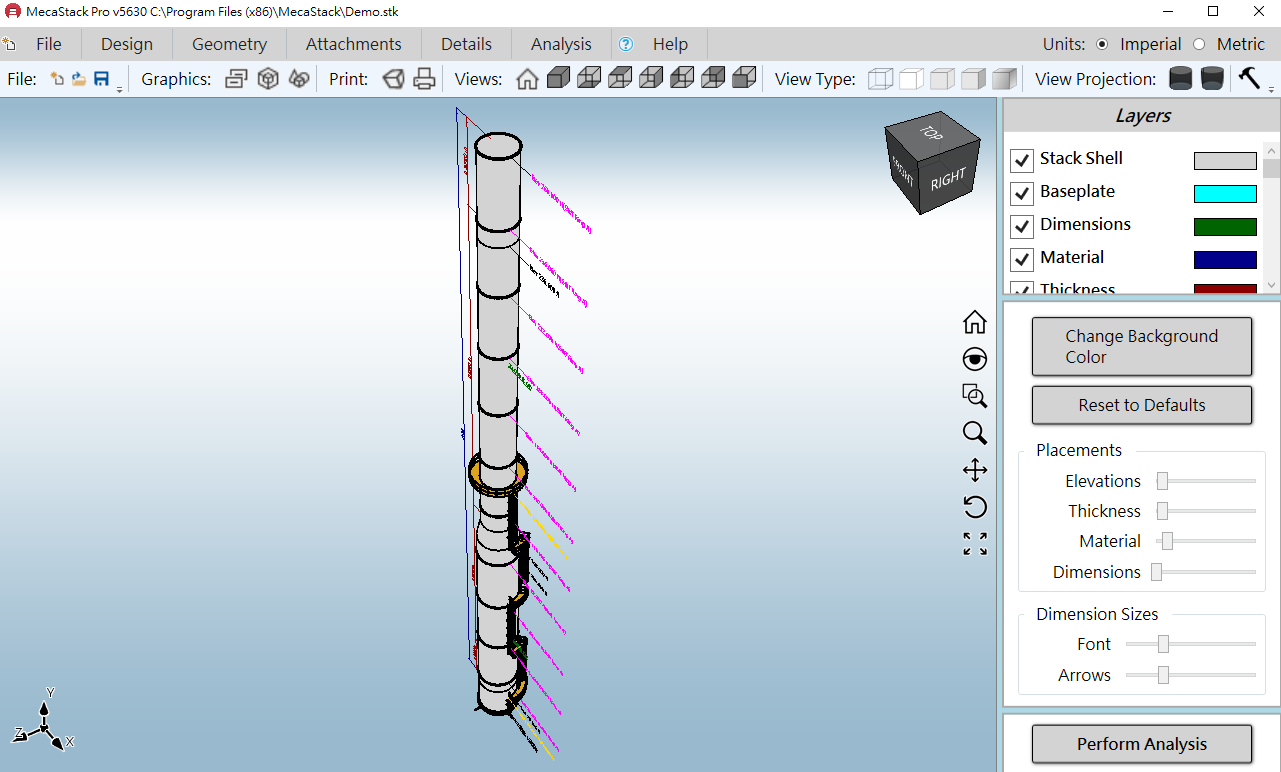1281x772 pixels.
Task: Click the Reset to Defaults button
Action: coord(1141,405)
